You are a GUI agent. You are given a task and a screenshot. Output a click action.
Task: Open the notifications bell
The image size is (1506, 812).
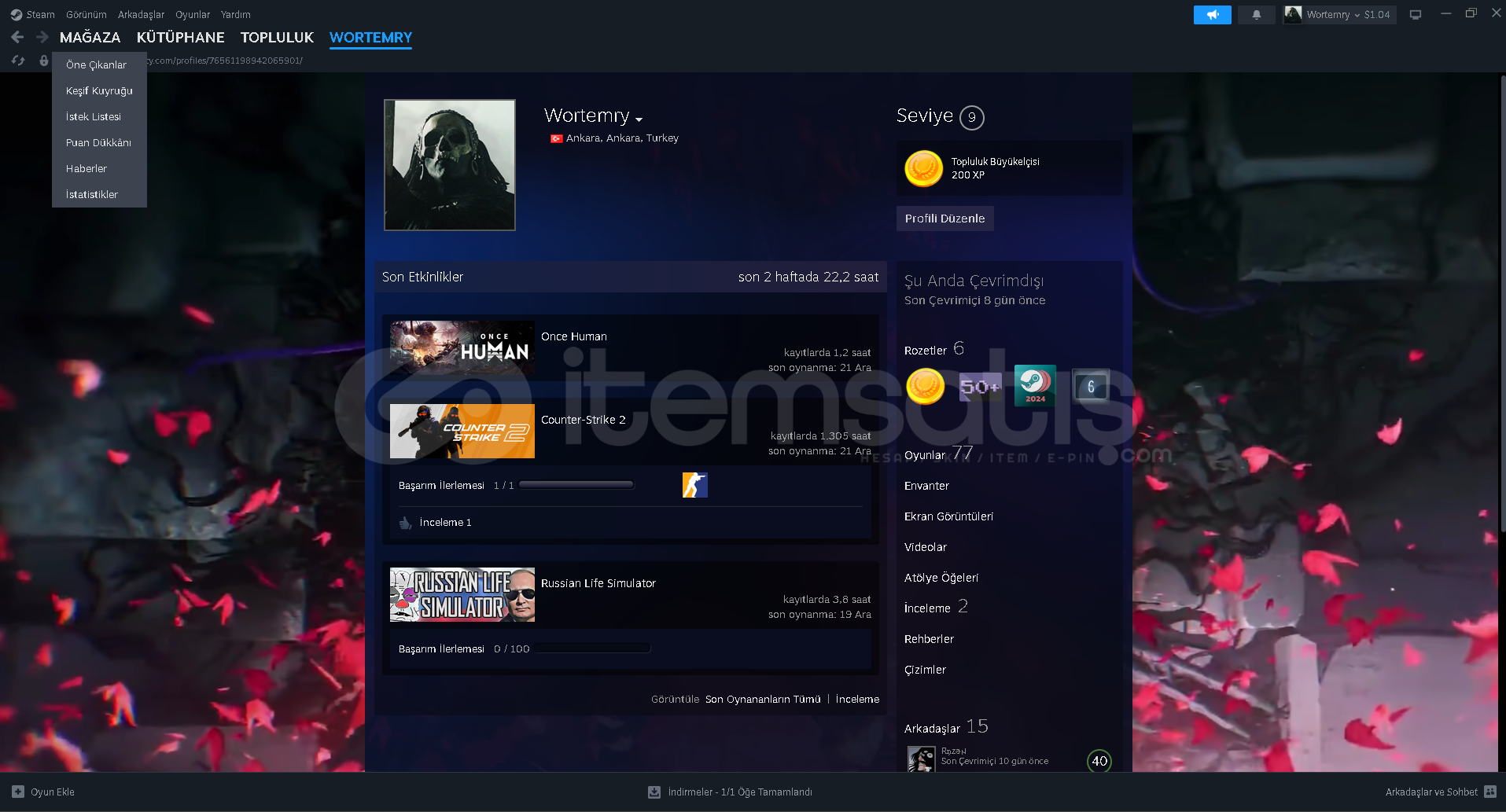coord(1256,14)
